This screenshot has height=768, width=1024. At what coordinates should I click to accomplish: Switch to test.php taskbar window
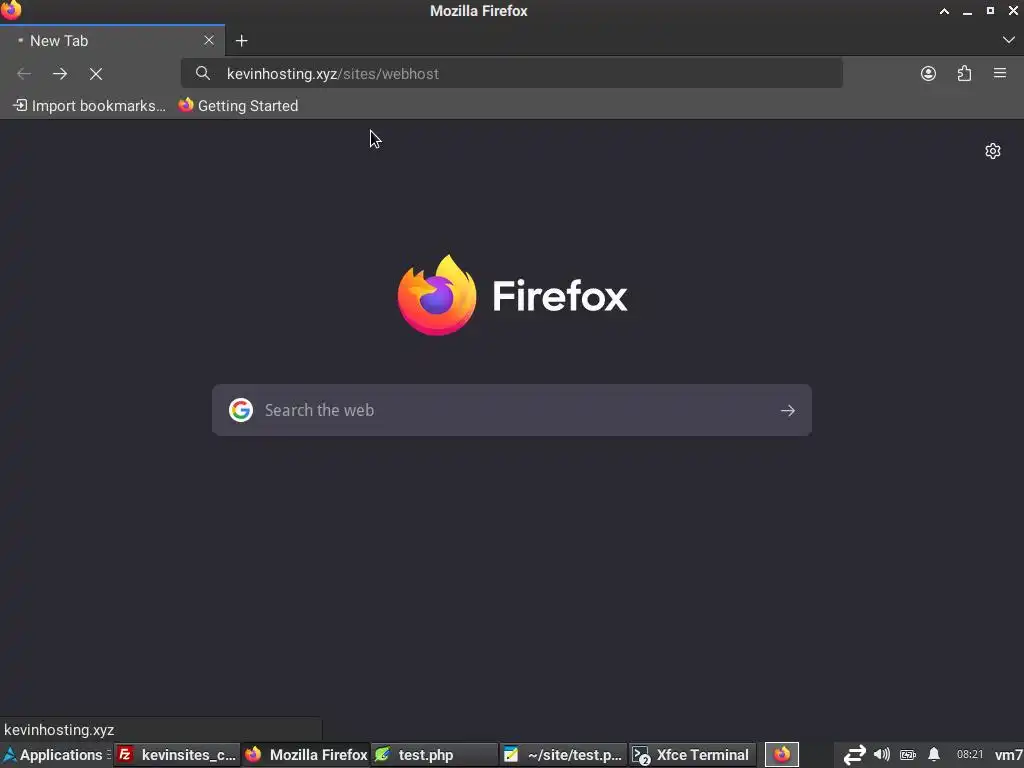pyautogui.click(x=434, y=755)
